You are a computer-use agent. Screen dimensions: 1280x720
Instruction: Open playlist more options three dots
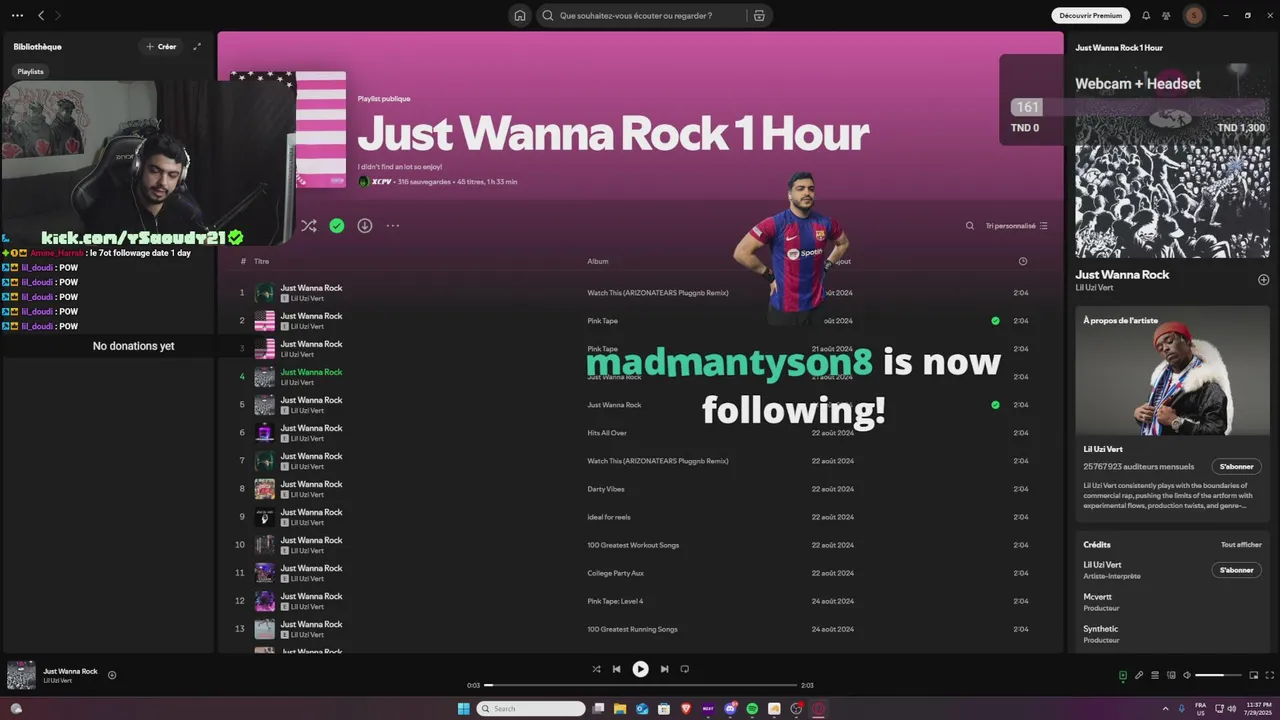(x=393, y=226)
